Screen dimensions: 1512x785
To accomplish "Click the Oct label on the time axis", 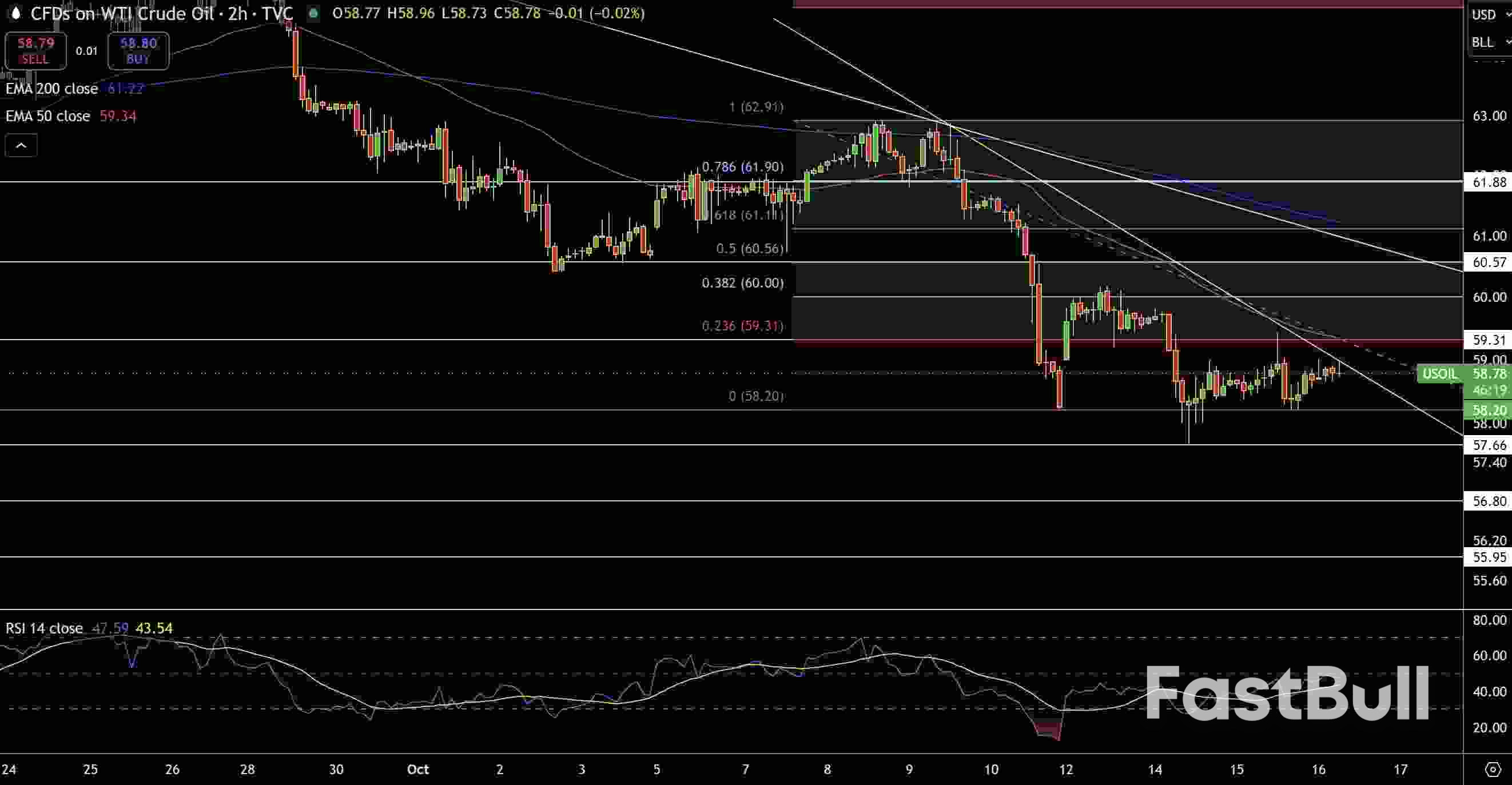I will pos(418,770).
